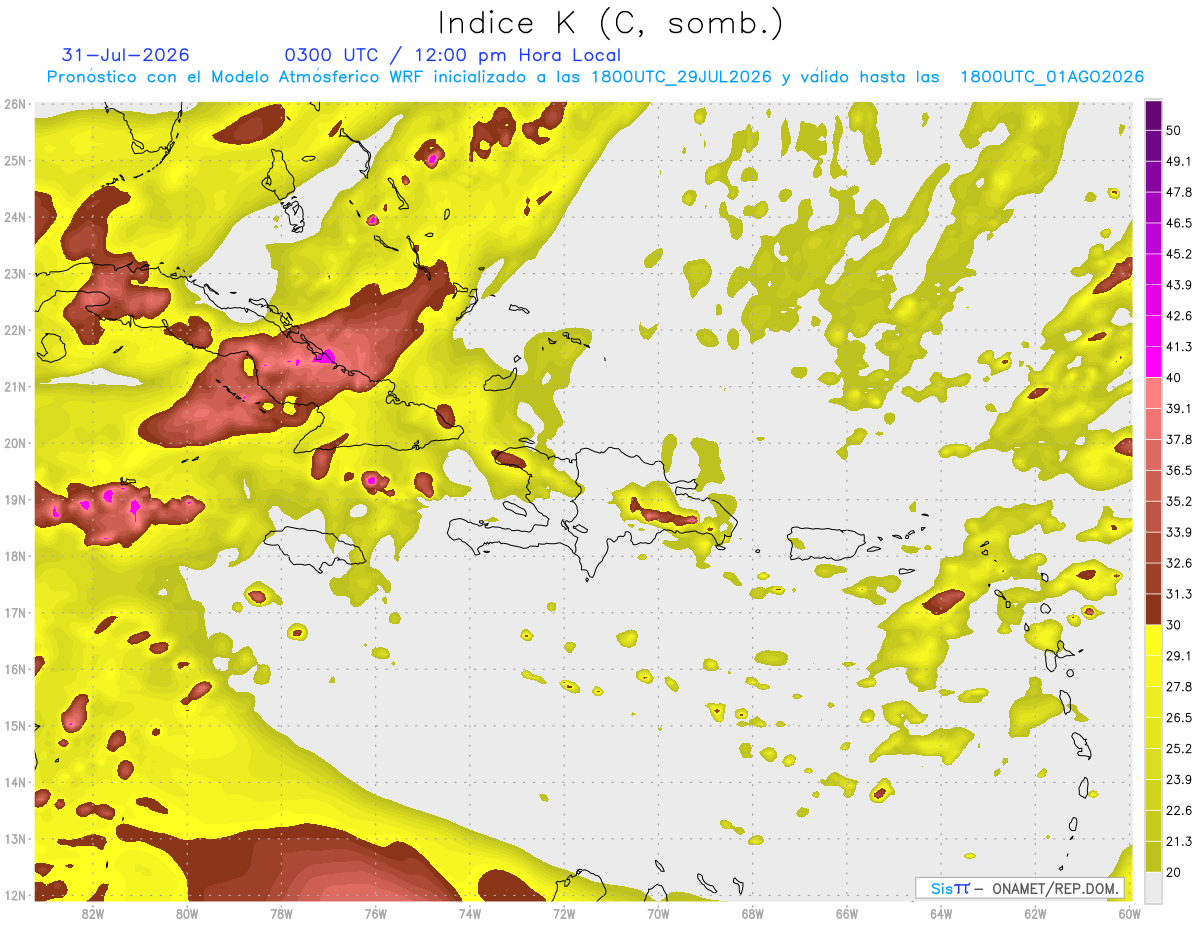Click the 24N latitude label
This screenshot has width=1200, height=927.
click(x=15, y=217)
